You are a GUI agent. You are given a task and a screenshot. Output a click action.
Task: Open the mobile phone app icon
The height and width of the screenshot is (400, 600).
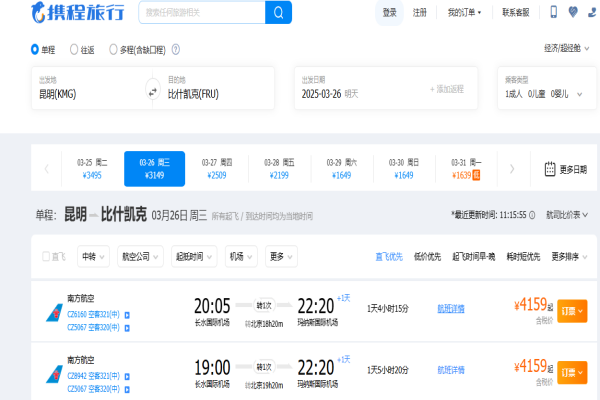[x=553, y=12]
